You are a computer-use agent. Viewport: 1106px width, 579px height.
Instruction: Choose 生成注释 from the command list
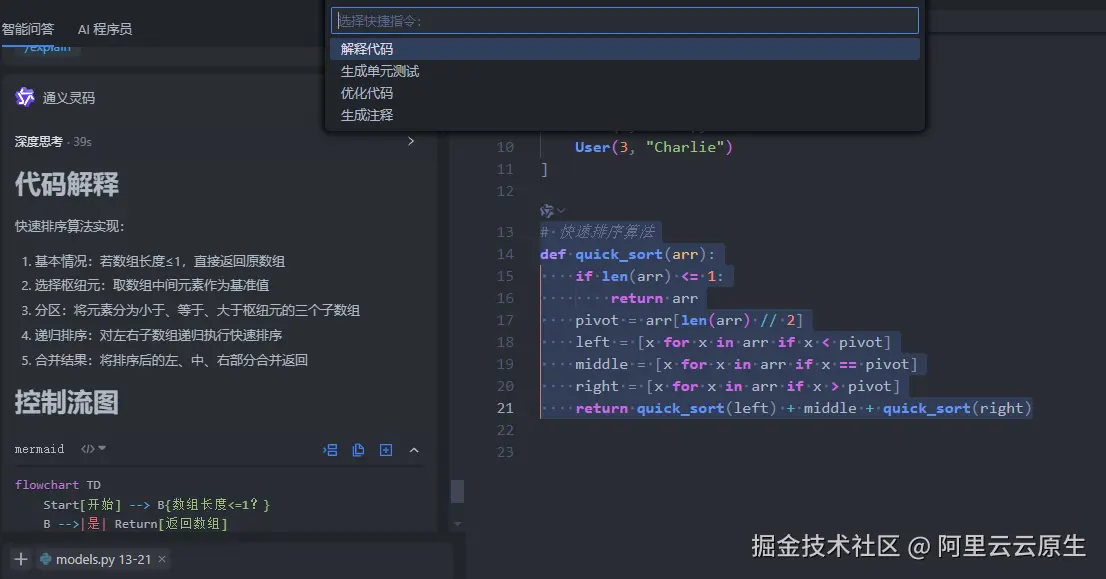(625, 115)
